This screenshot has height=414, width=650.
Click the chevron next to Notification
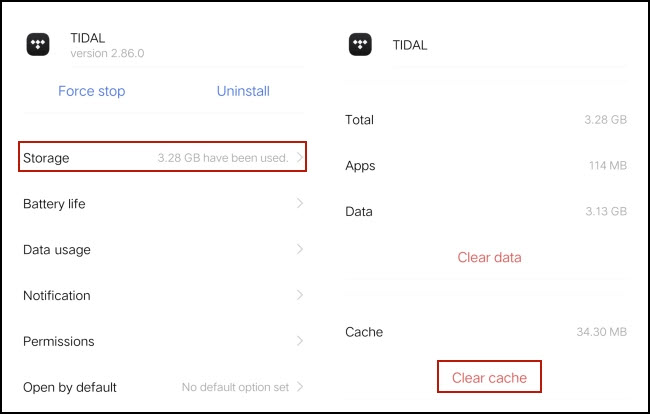tap(300, 295)
